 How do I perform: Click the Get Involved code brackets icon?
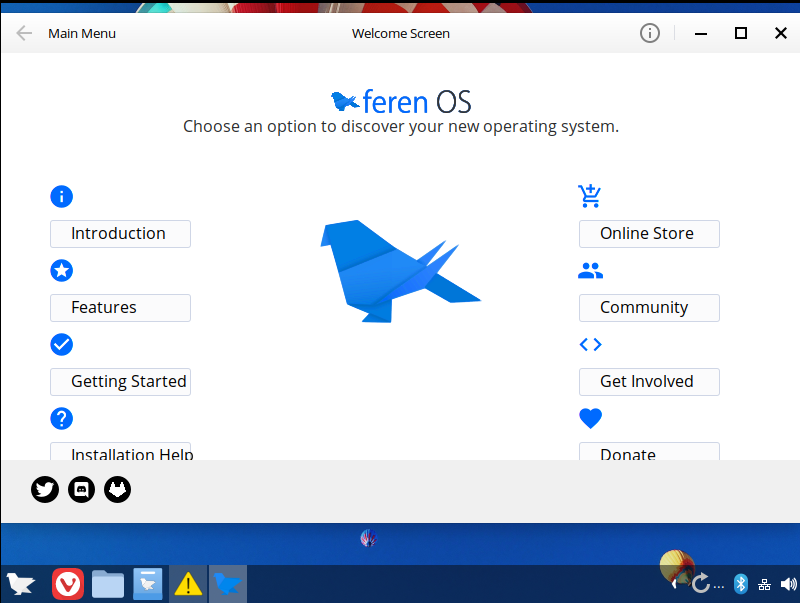(590, 344)
